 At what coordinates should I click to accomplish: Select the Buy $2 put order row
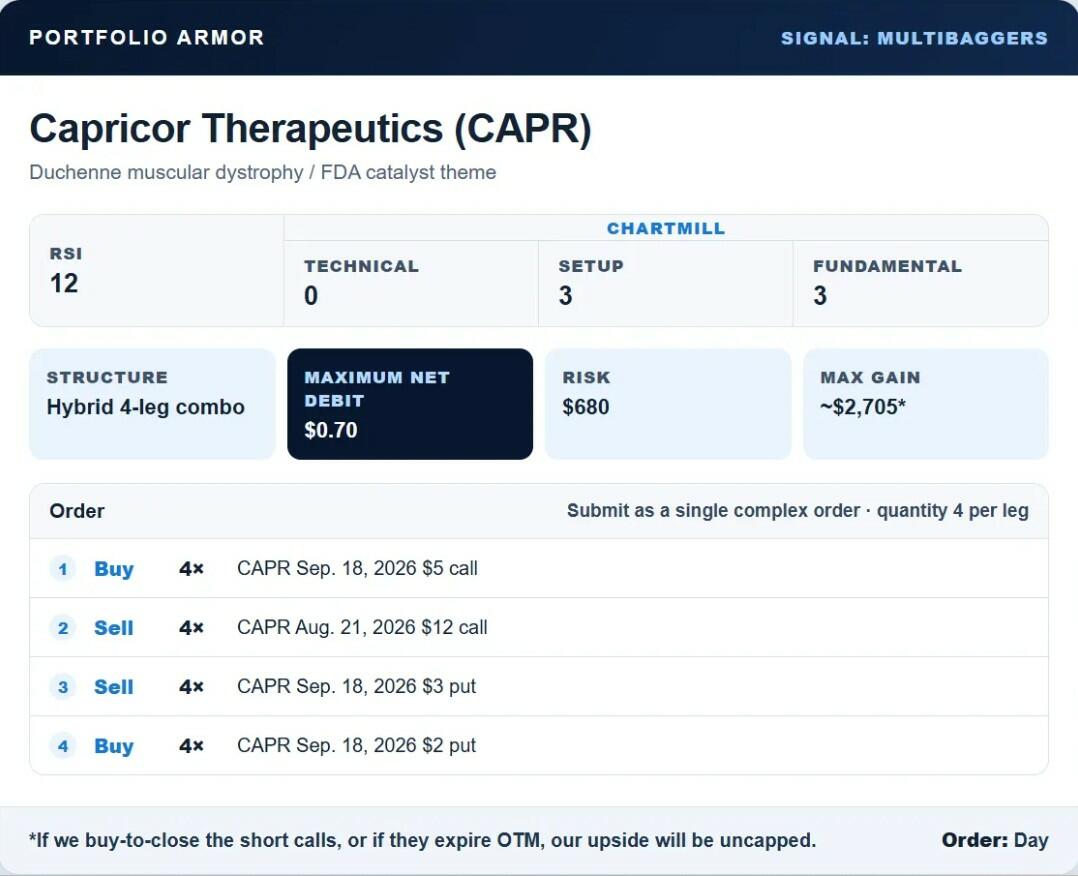tap(539, 745)
